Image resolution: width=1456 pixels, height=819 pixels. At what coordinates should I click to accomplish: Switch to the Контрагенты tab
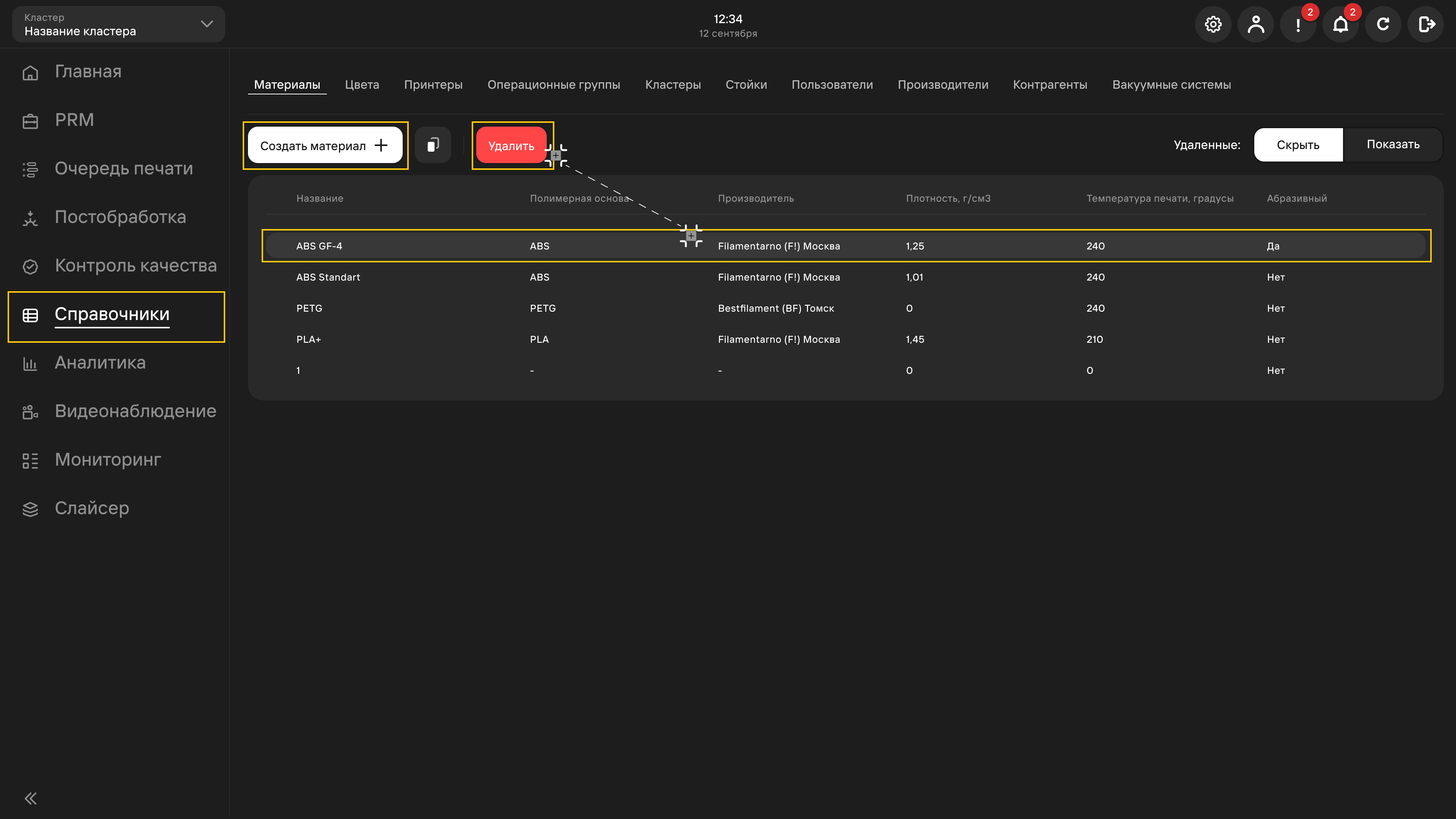click(1050, 85)
